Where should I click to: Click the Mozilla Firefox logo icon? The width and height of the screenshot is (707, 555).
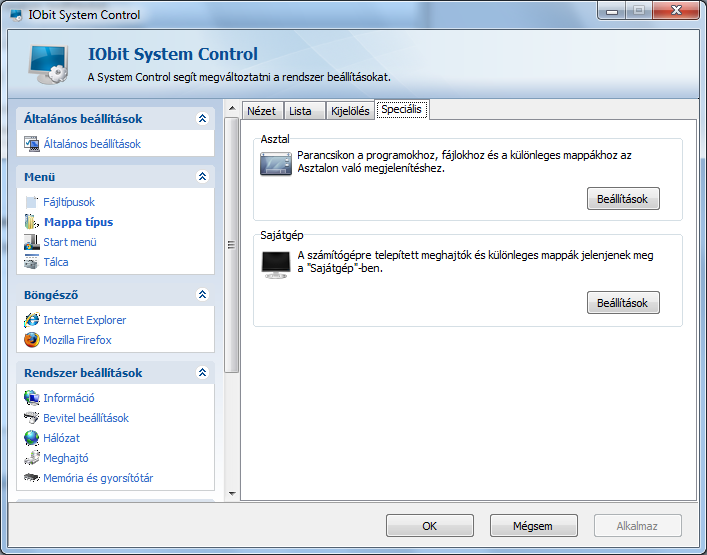click(x=32, y=340)
